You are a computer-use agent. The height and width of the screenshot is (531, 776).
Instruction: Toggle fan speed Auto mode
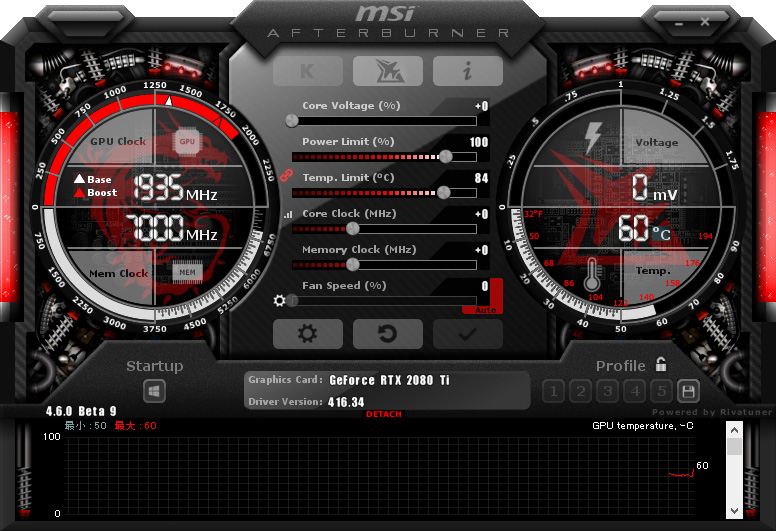pos(485,310)
